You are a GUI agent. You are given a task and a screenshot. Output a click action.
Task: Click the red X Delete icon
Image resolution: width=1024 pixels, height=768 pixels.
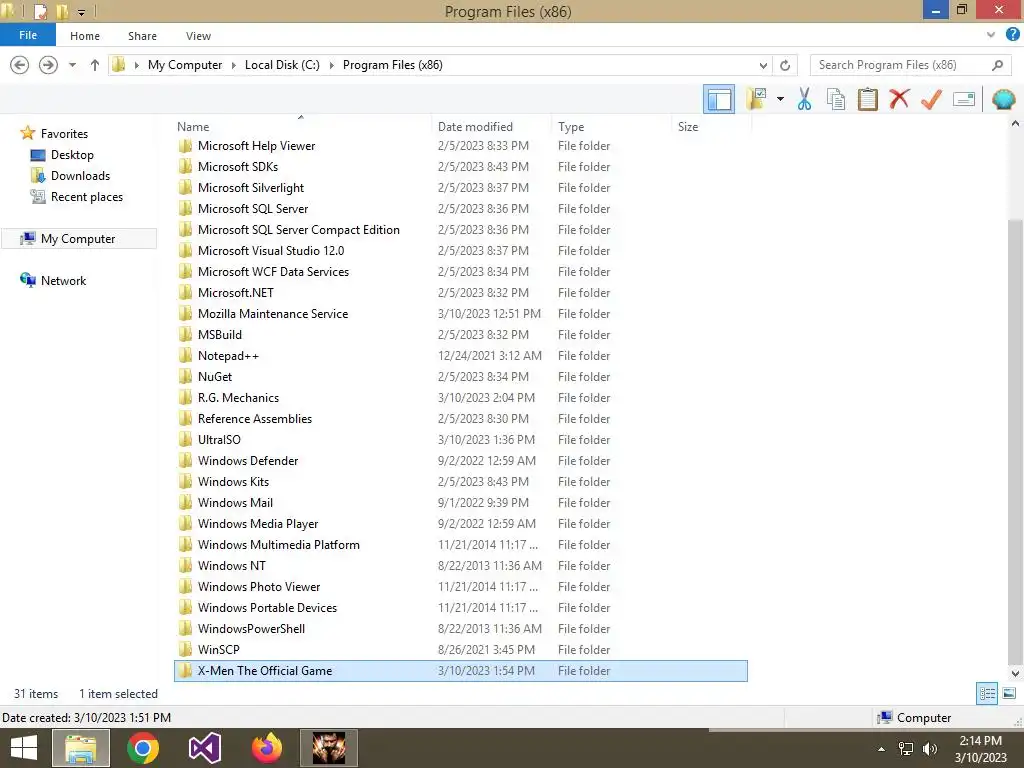pos(899,99)
